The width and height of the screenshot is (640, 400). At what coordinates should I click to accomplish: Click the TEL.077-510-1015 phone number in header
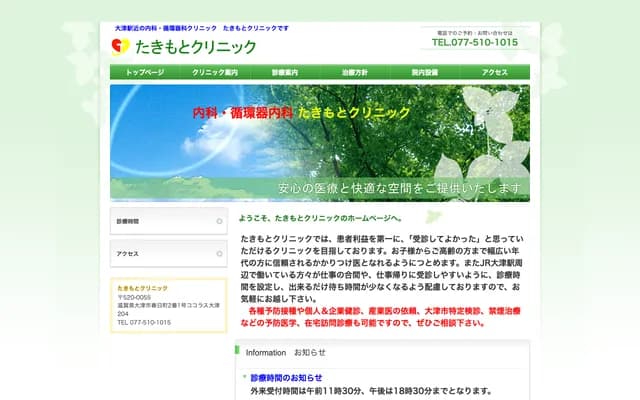[475, 43]
